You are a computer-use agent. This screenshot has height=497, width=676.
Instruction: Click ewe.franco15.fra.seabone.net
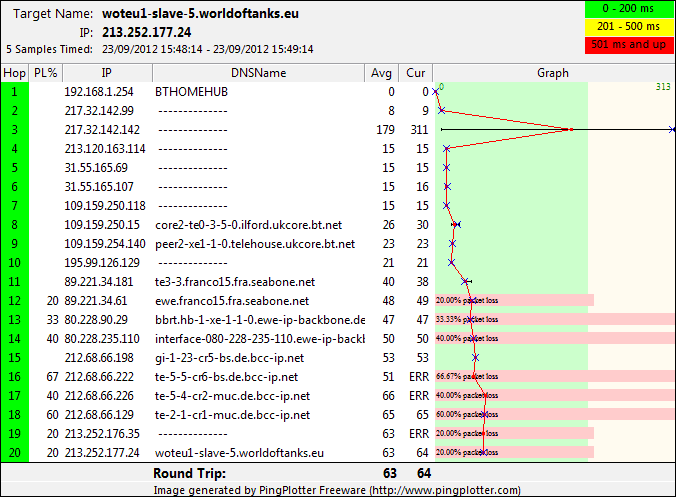pyautogui.click(x=232, y=301)
